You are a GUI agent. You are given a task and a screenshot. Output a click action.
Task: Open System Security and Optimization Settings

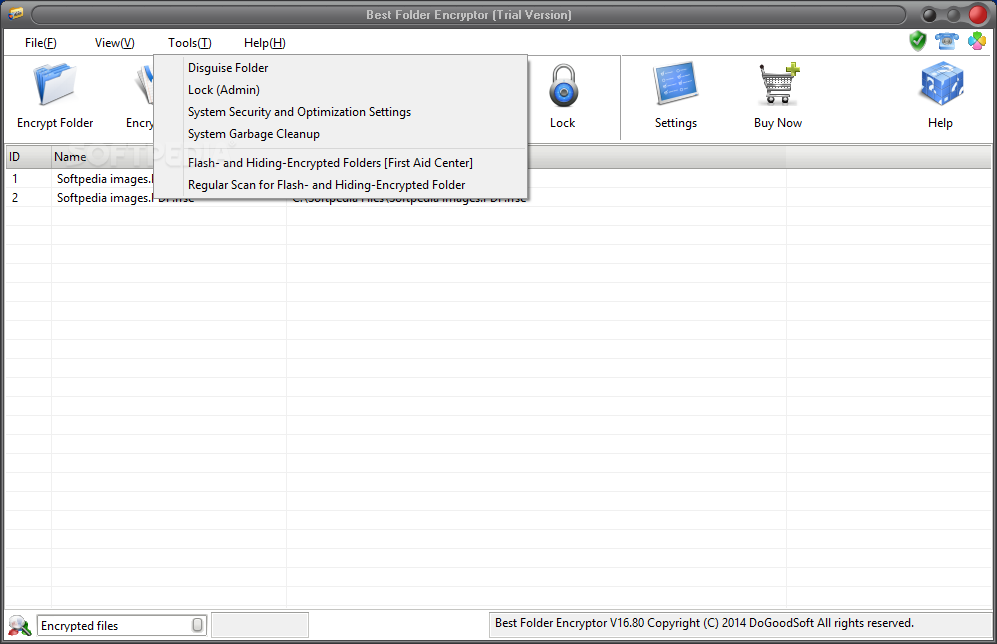tap(341, 112)
